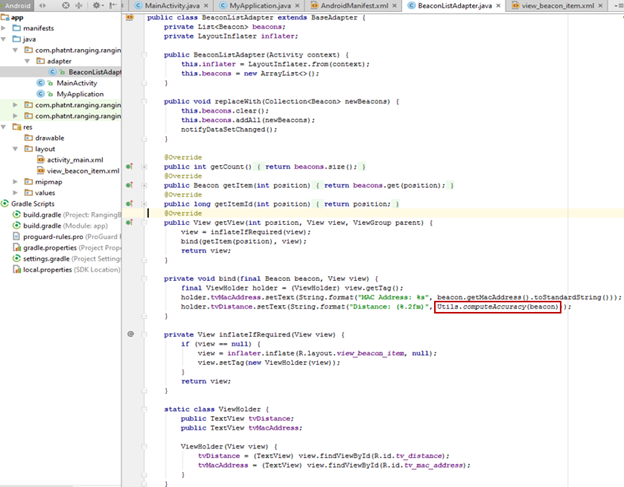Click the override gutter icon next to getItemId
This screenshot has width=624, height=487.
point(129,204)
